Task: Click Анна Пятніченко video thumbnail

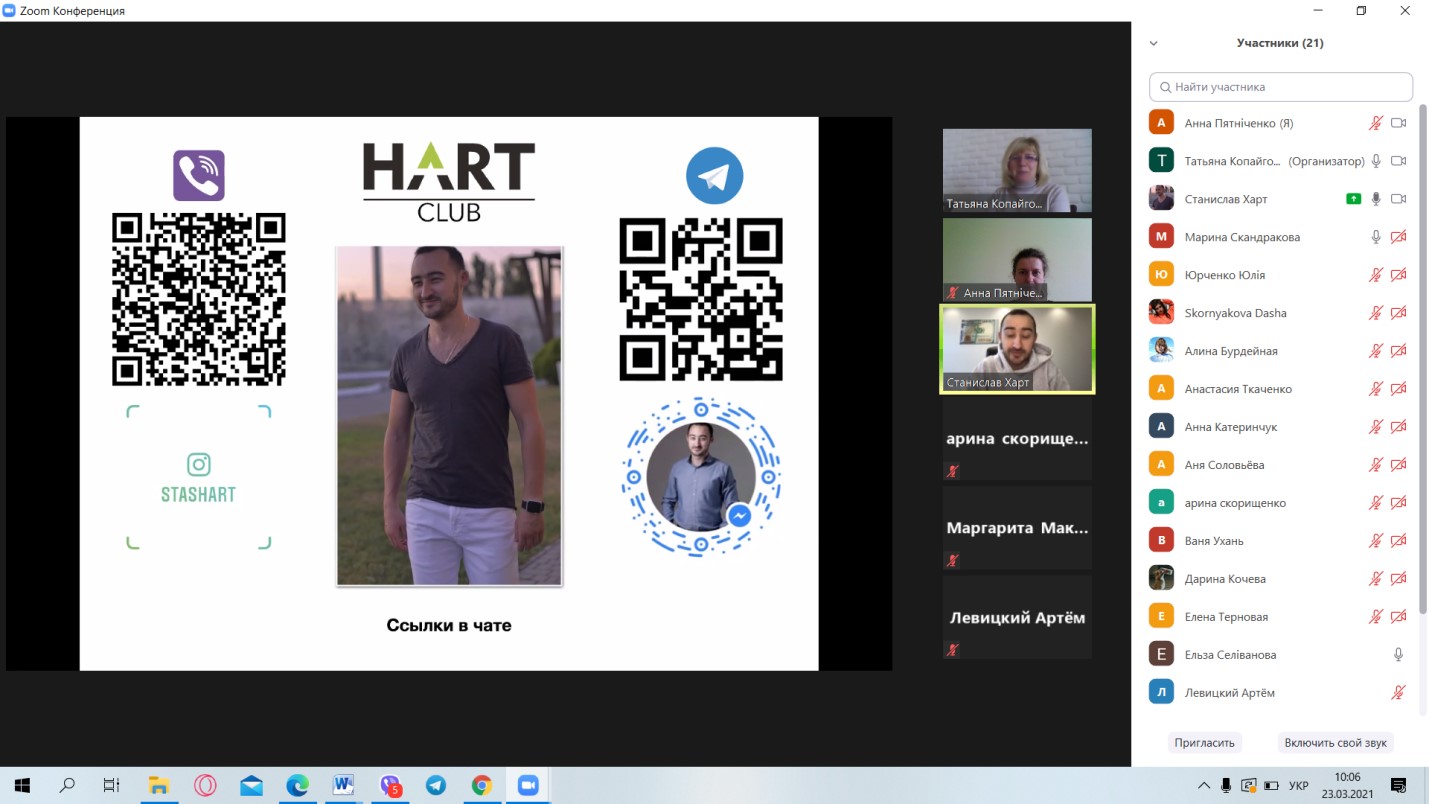Action: [1017, 259]
